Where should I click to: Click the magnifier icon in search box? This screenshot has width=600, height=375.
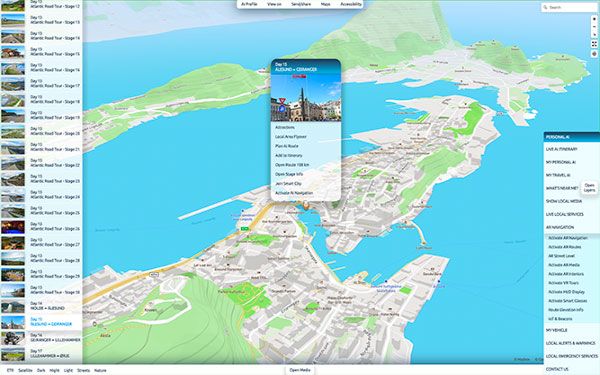coord(545,7)
